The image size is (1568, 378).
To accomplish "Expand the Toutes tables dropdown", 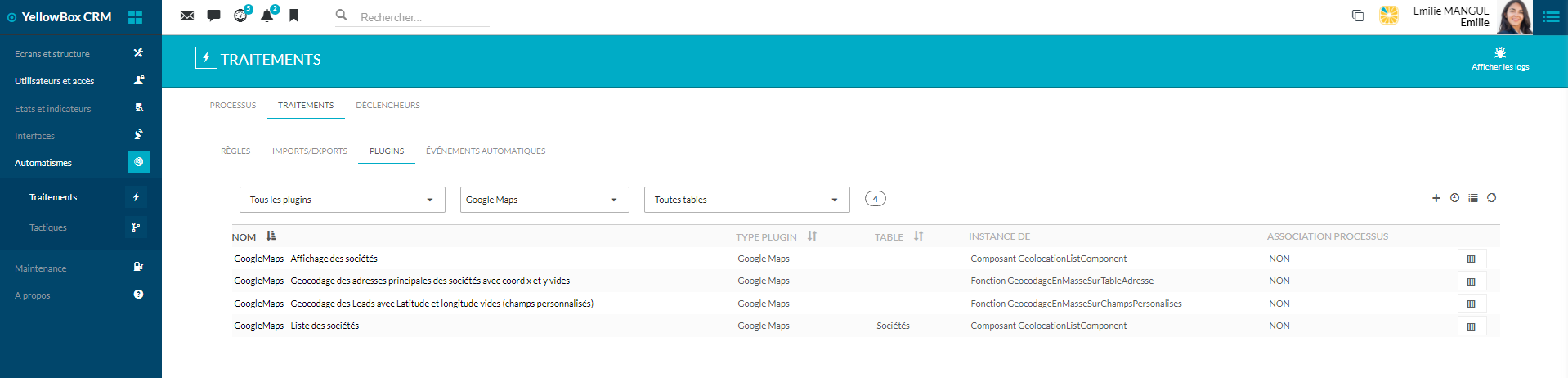I will point(746,200).
